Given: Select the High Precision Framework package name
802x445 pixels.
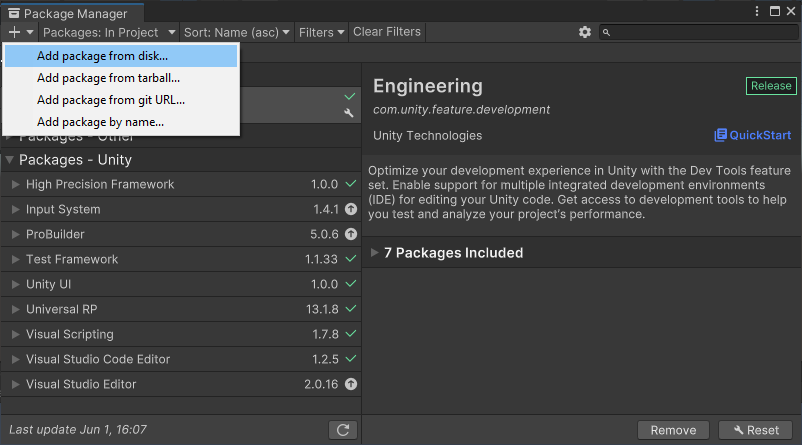Looking at the screenshot, I should 100,184.
